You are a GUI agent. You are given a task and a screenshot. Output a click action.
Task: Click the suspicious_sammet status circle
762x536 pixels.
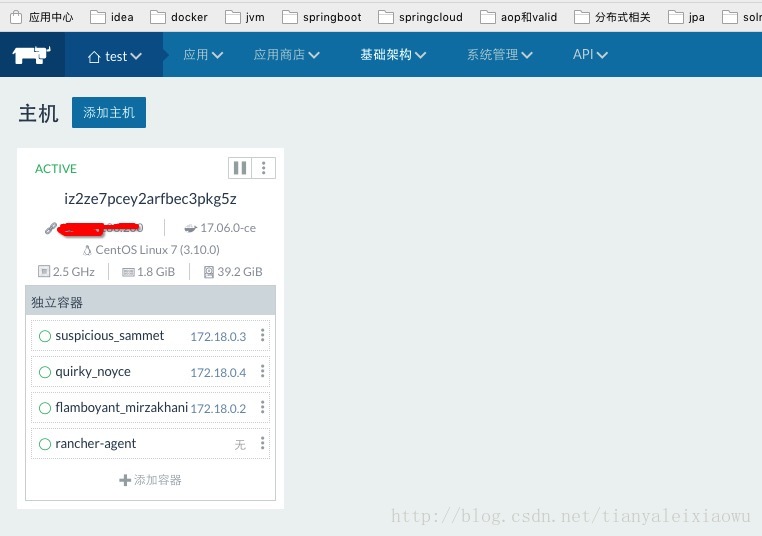[45, 336]
